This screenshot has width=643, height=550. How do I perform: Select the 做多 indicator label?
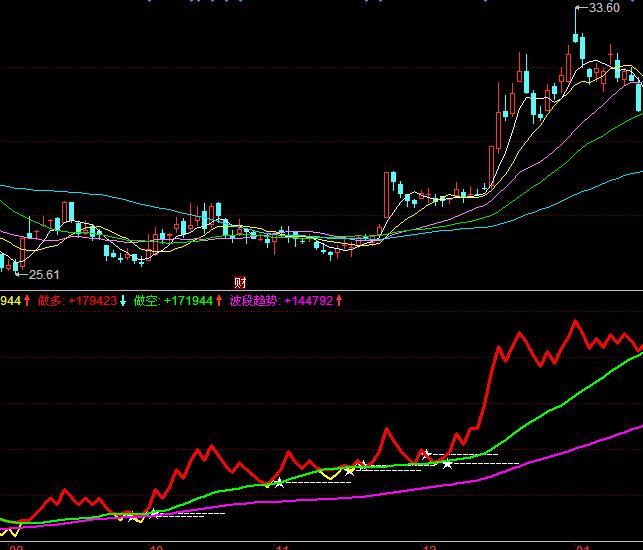51,300
